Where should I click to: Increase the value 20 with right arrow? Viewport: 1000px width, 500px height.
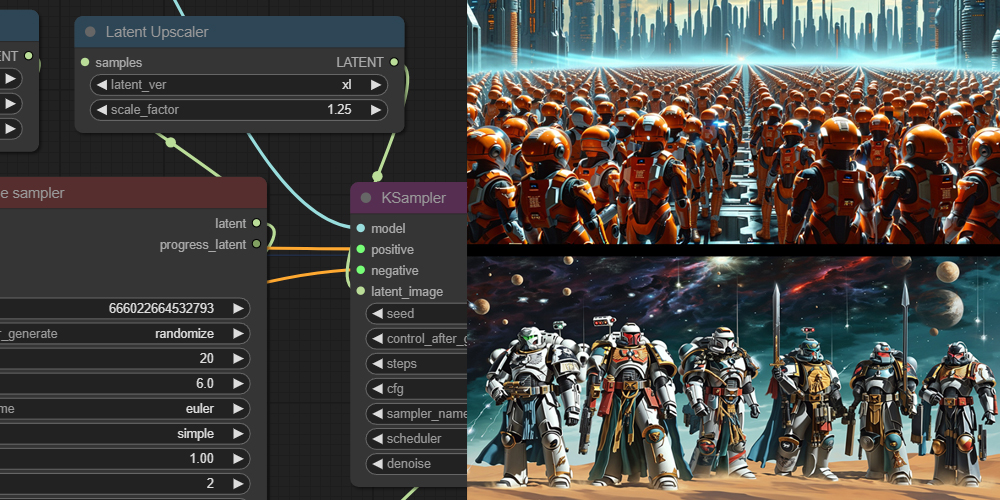[x=239, y=358]
